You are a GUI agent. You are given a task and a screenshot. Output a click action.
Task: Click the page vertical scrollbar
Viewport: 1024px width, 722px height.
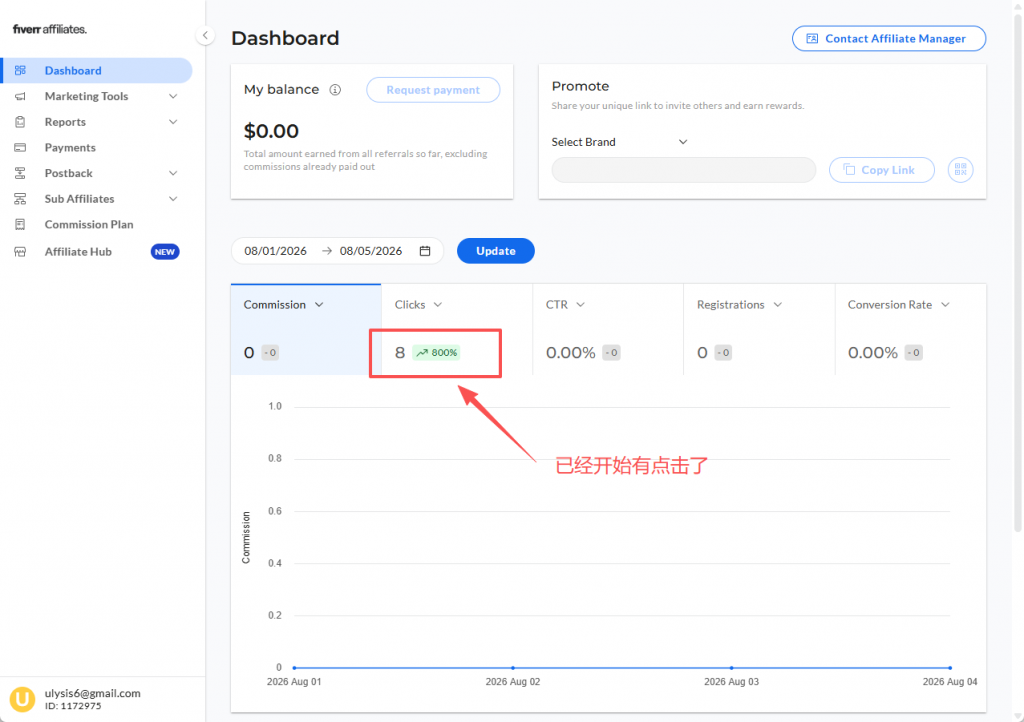pos(1017,274)
